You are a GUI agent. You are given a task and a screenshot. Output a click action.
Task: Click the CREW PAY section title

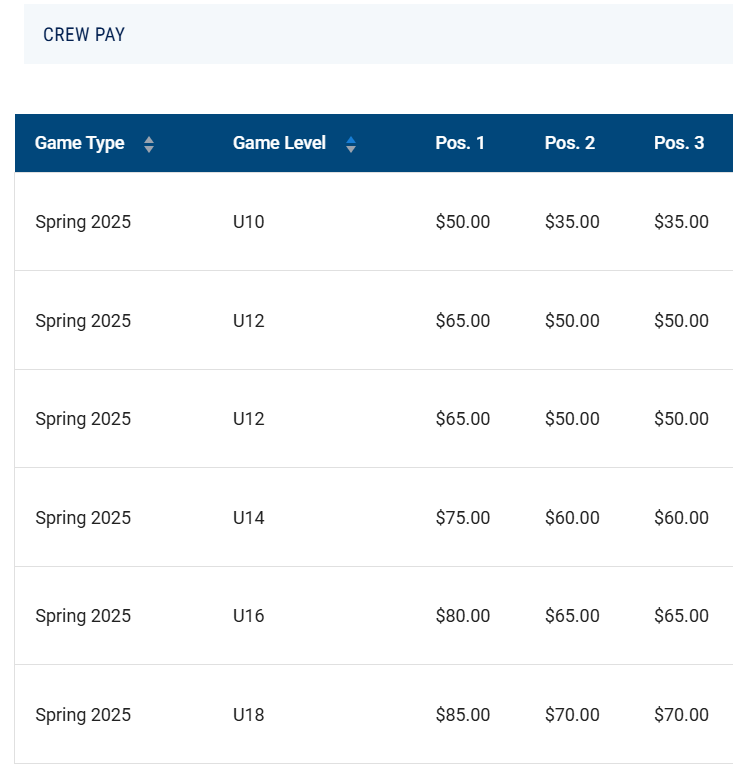pos(84,35)
